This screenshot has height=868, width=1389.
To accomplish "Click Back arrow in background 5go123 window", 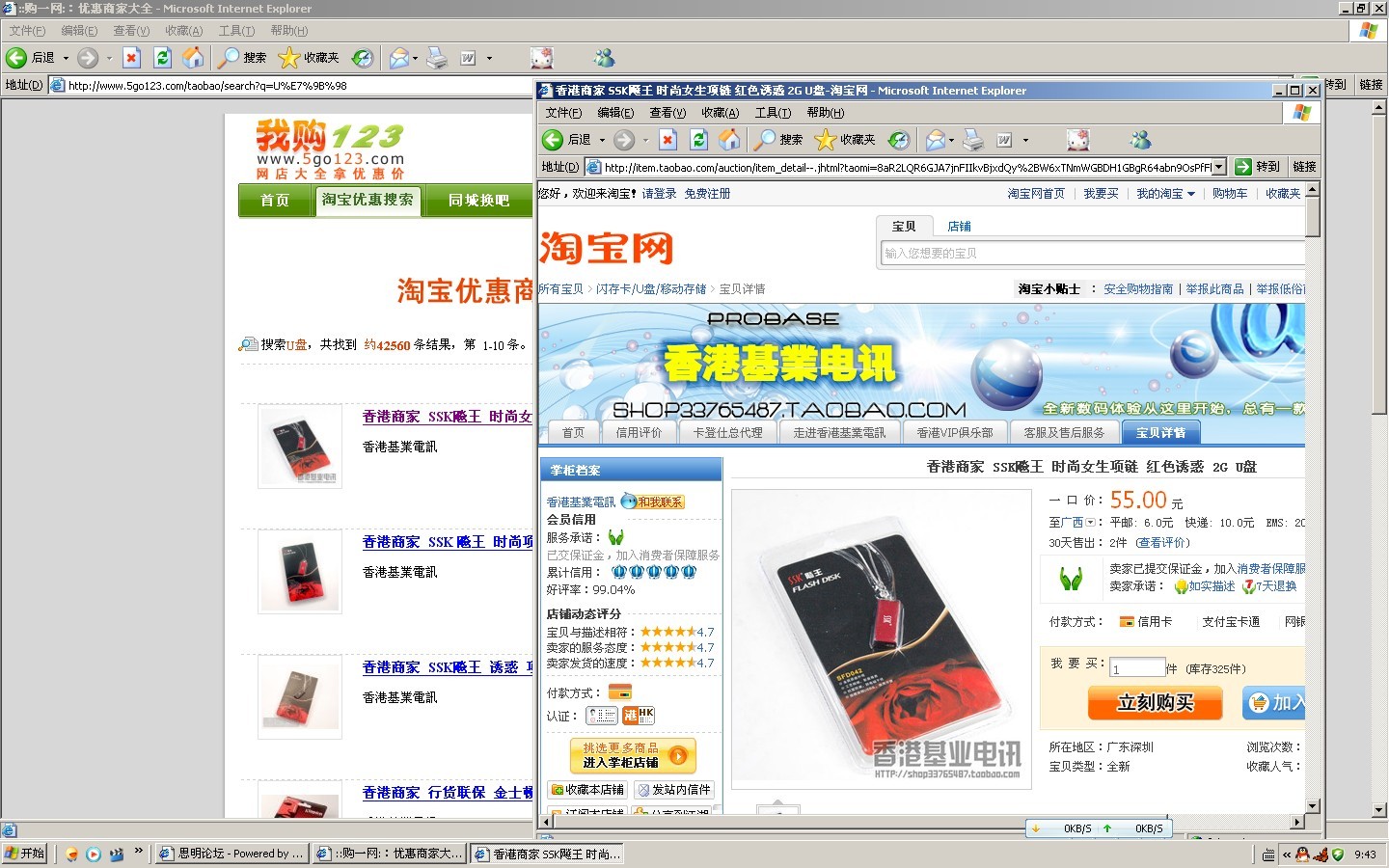I will pyautogui.click(x=16, y=58).
